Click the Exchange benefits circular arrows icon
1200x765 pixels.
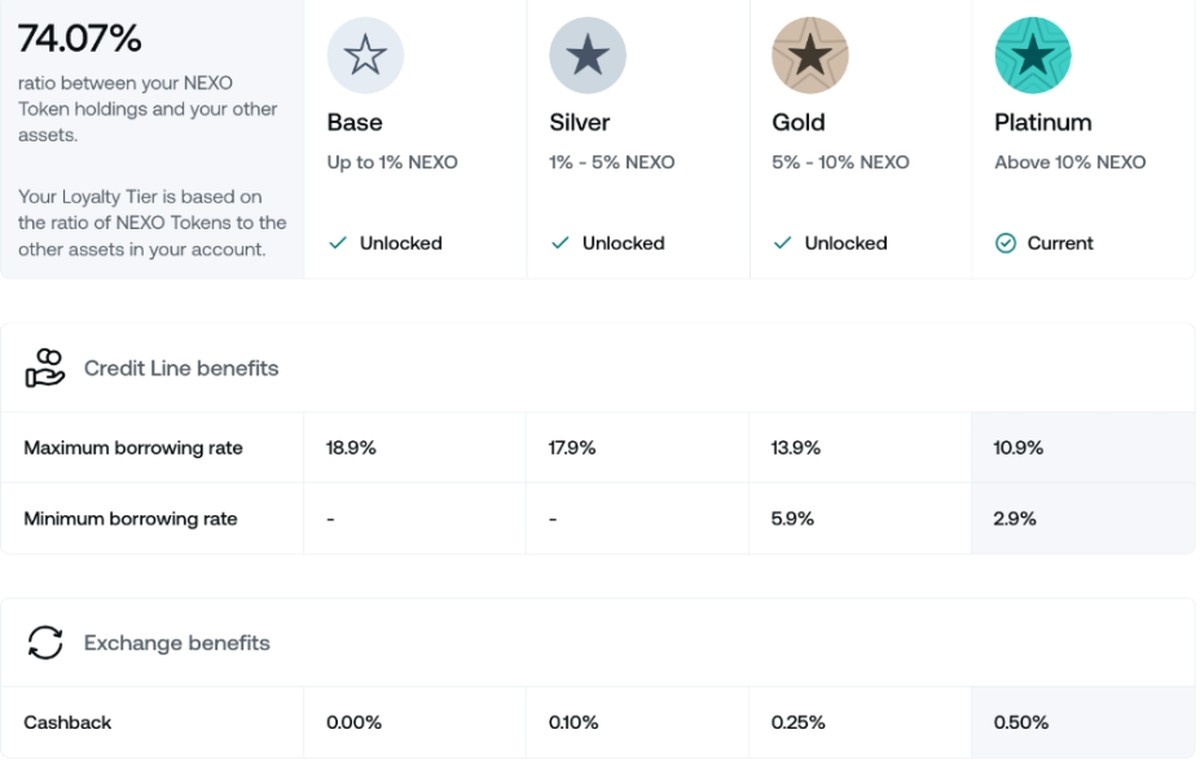click(45, 643)
